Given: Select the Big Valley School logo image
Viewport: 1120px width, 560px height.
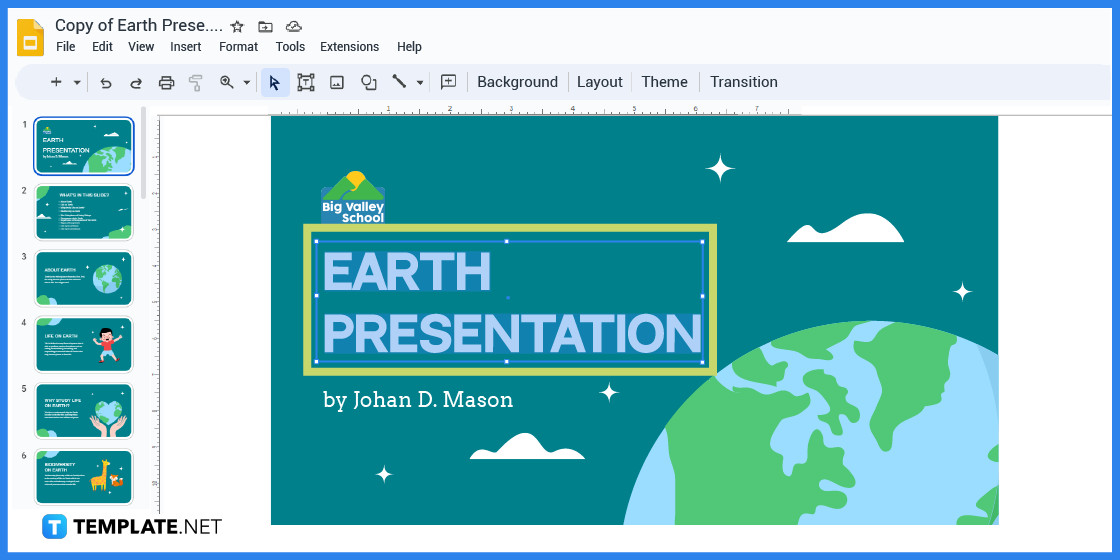Looking at the screenshot, I should tap(353, 197).
